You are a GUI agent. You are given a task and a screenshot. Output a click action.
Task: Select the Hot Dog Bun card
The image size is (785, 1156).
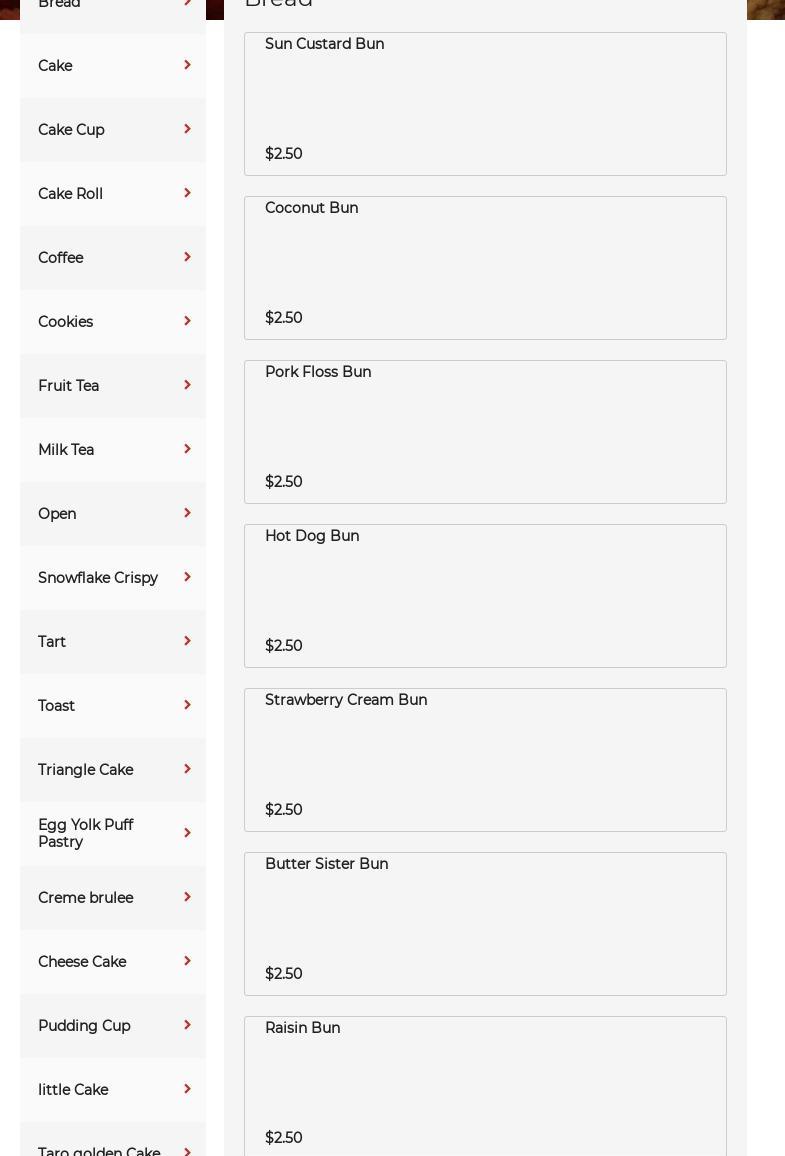tap(485, 596)
